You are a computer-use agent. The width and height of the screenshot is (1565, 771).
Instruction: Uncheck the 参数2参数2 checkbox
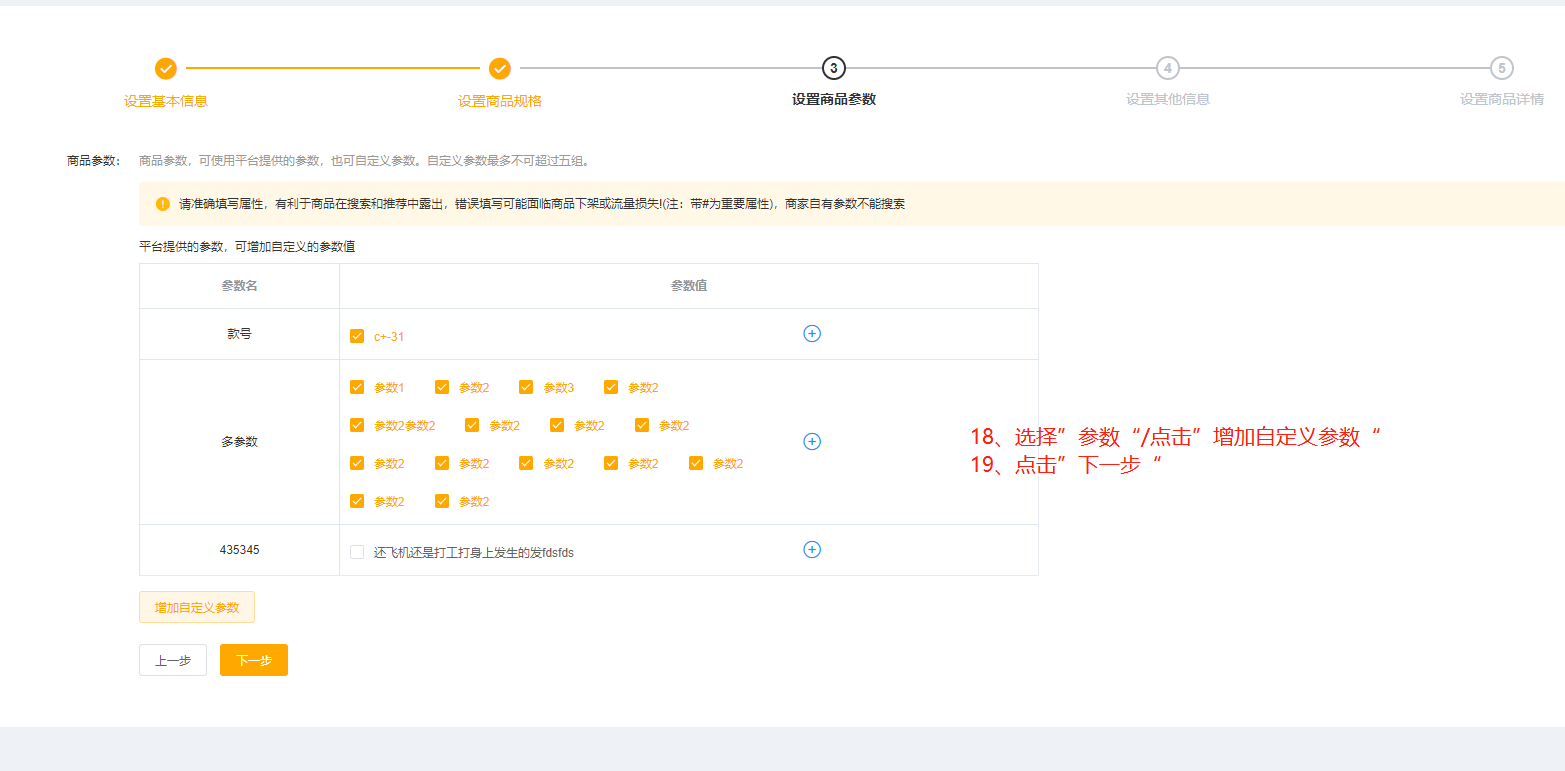tap(357, 425)
